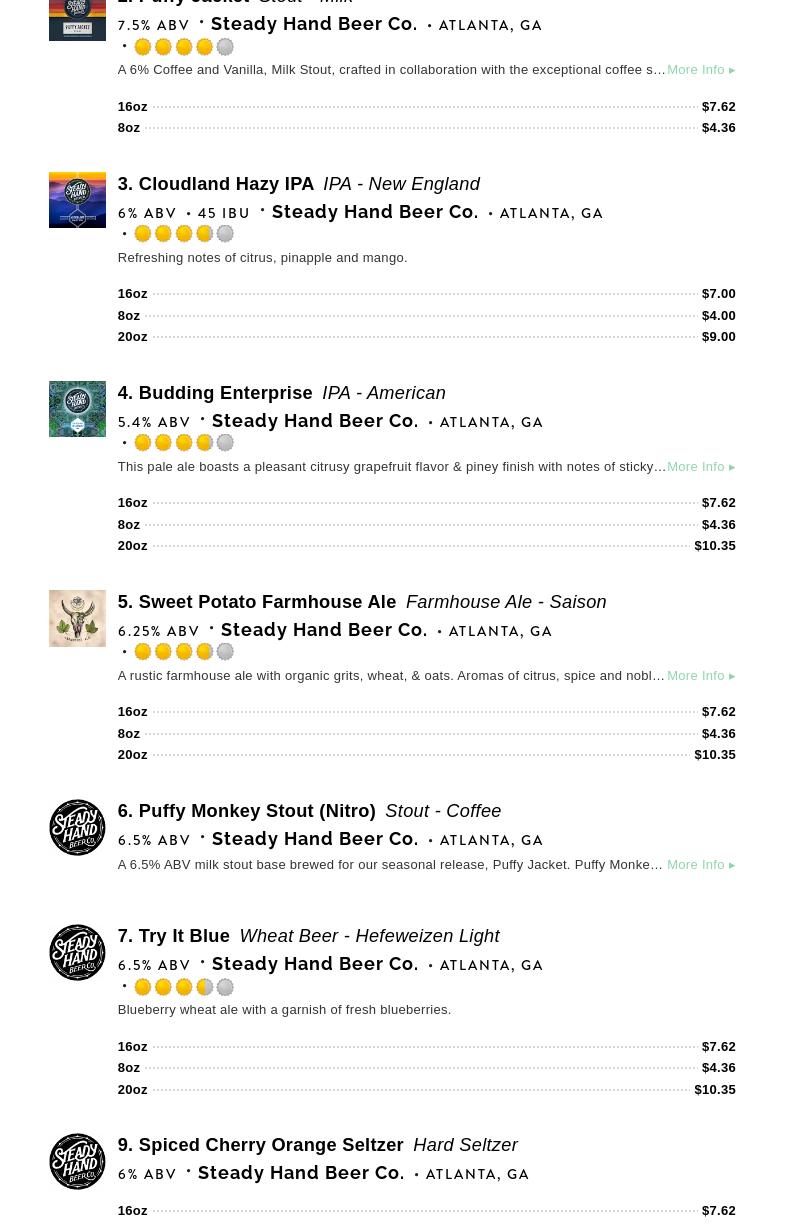
Task: Click the Puffy Jacket beer label icon
Action: pyautogui.click(x=77, y=18)
